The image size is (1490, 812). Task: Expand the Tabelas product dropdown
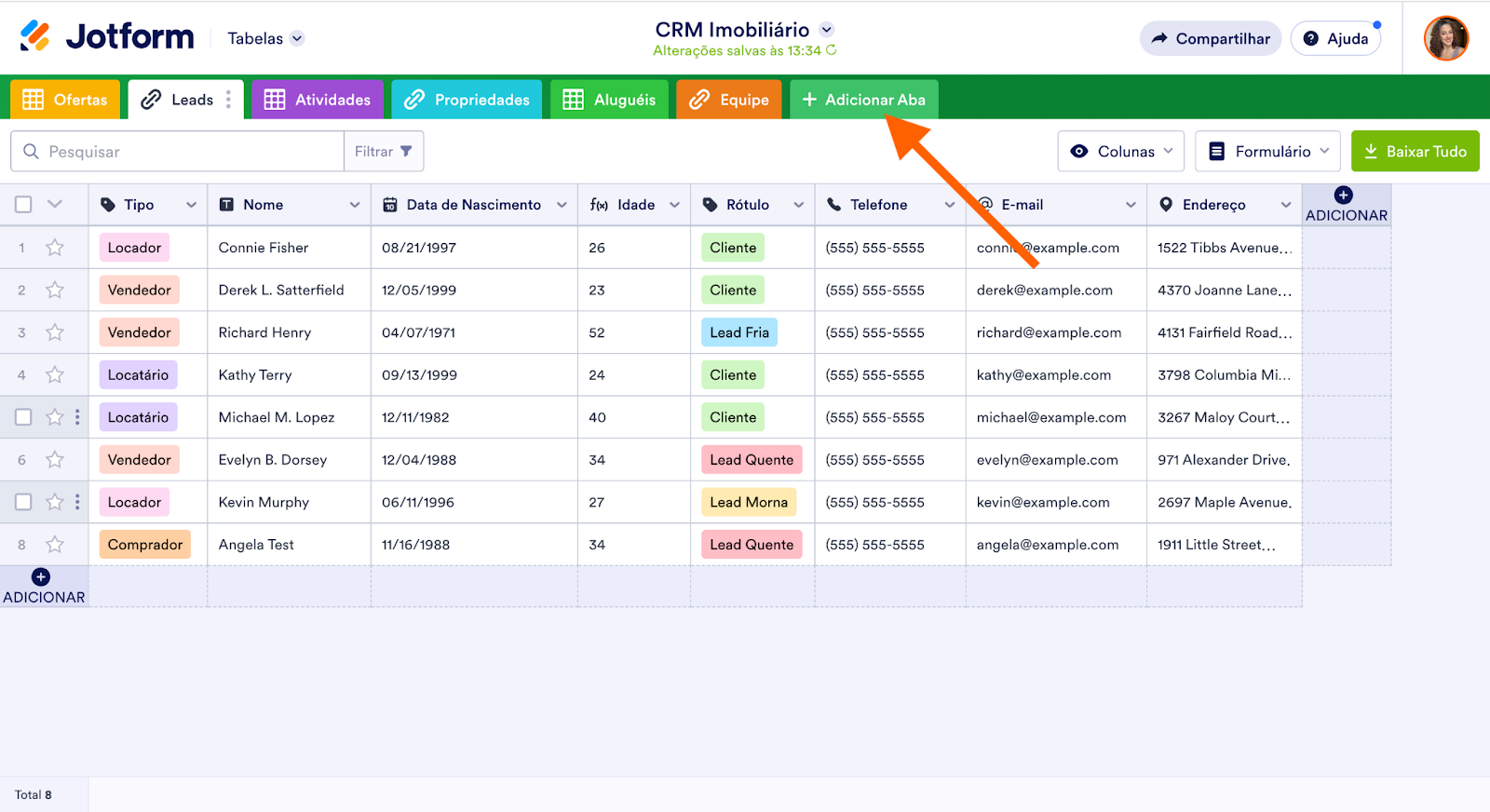297,38
